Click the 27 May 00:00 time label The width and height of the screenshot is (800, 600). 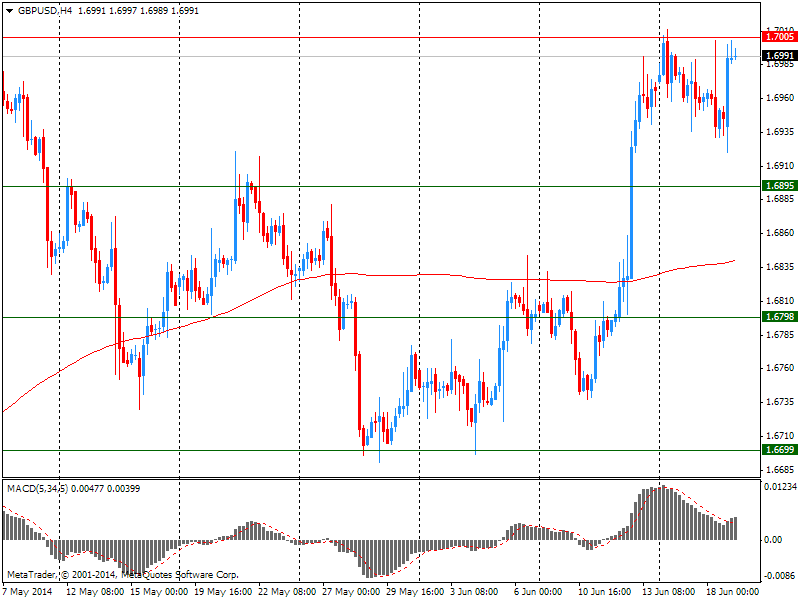[351, 592]
